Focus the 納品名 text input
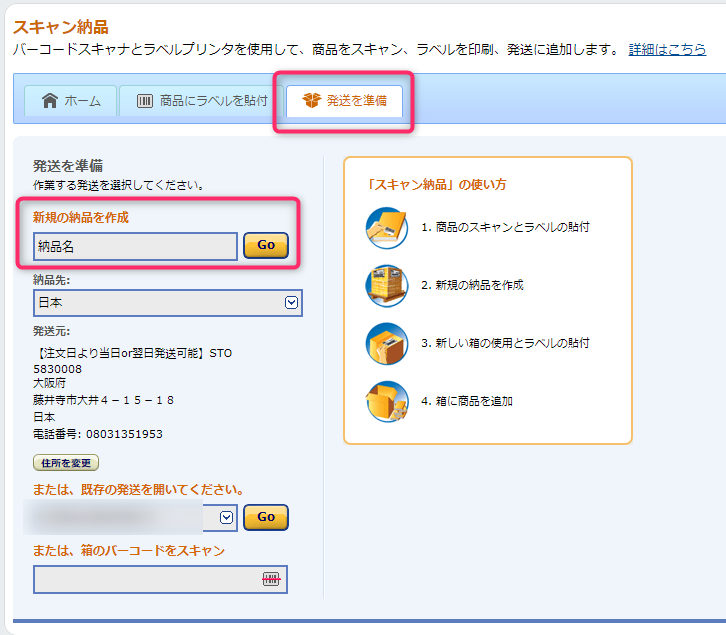726x635 pixels. (x=135, y=246)
